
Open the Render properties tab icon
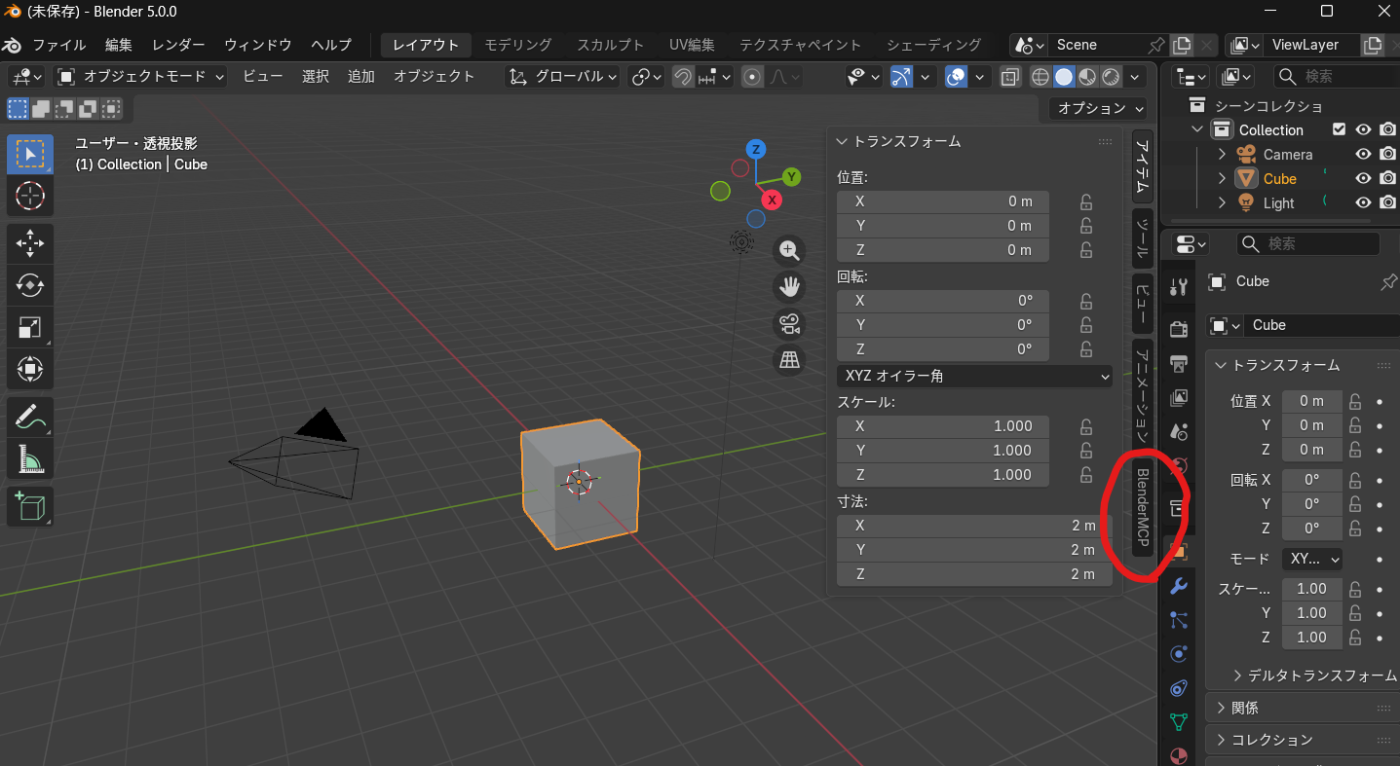click(1179, 329)
